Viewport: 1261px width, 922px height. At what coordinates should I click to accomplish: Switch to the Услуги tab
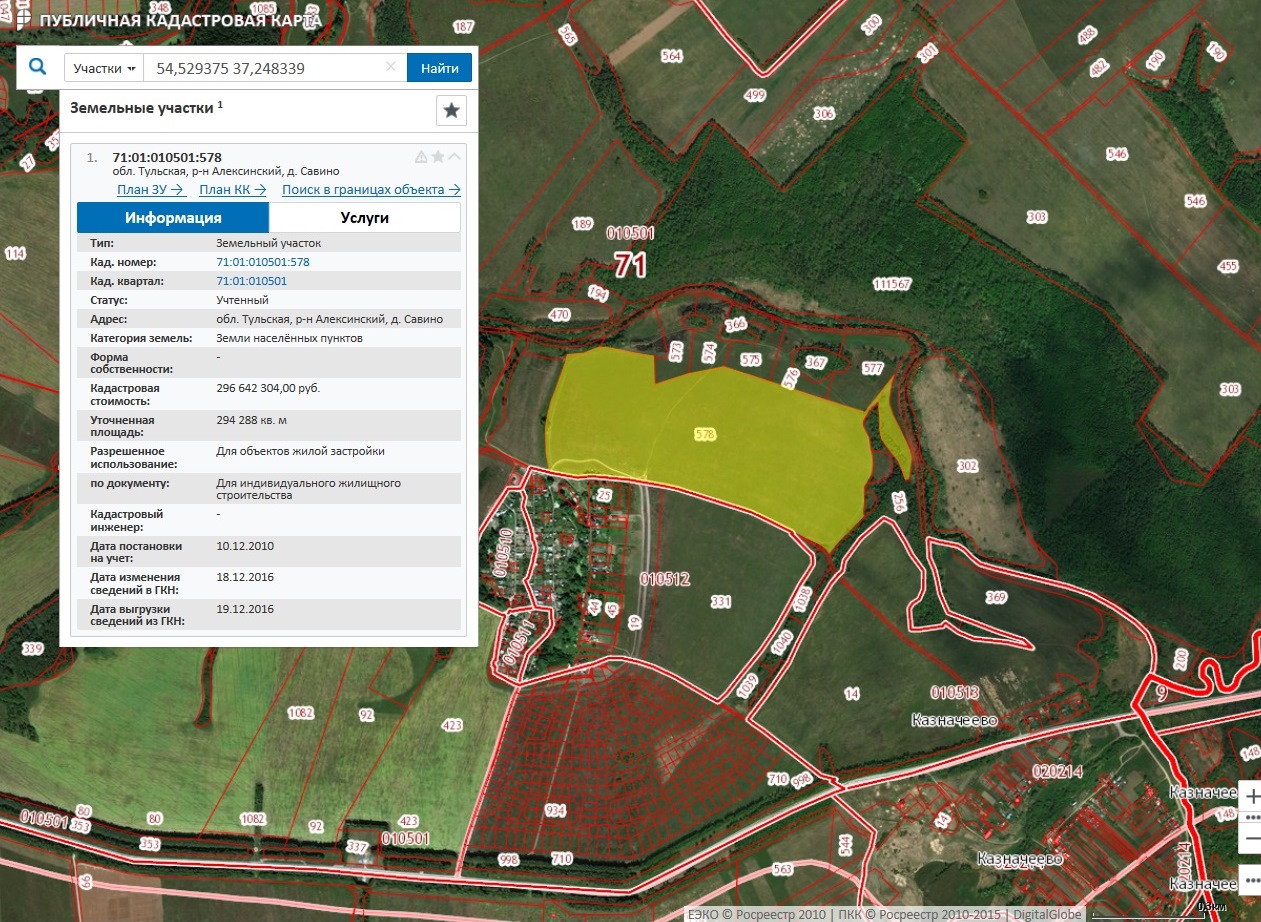tap(365, 218)
